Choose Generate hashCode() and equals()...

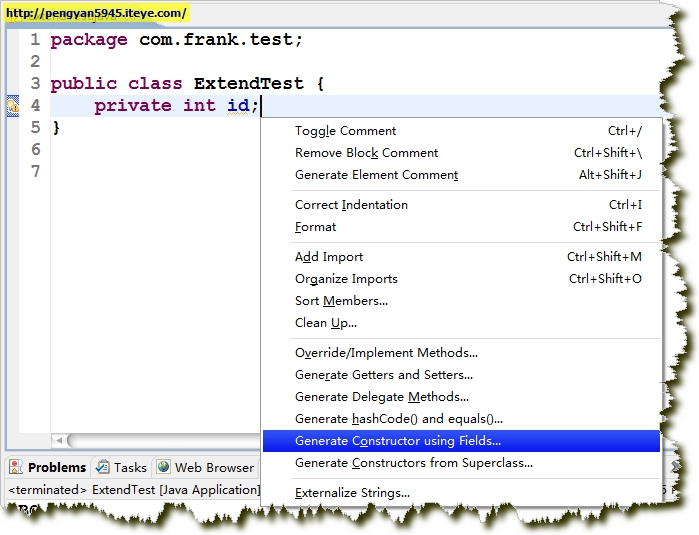click(461, 419)
